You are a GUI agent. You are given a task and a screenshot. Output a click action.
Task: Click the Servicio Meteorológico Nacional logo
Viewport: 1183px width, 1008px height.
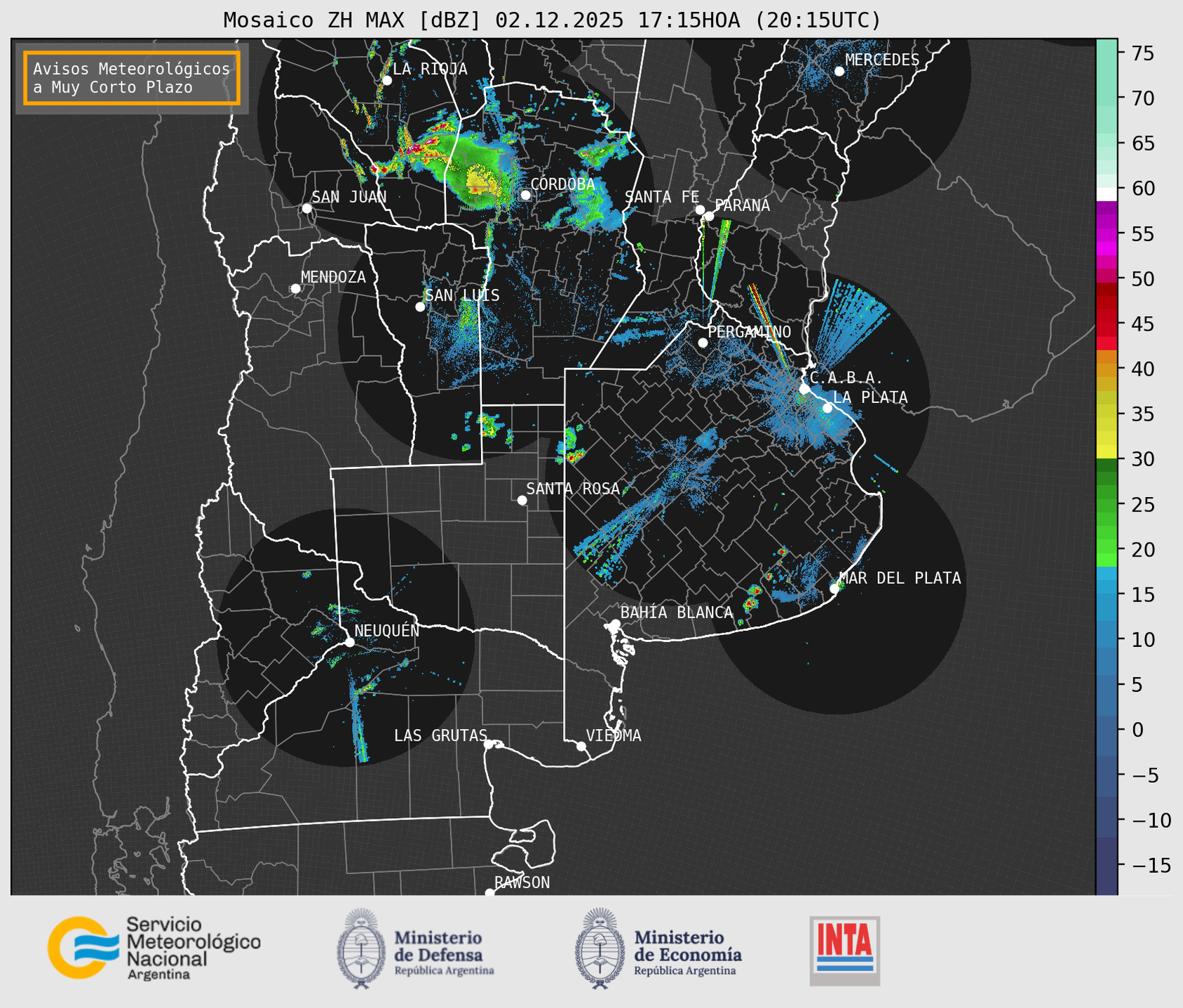click(154, 948)
